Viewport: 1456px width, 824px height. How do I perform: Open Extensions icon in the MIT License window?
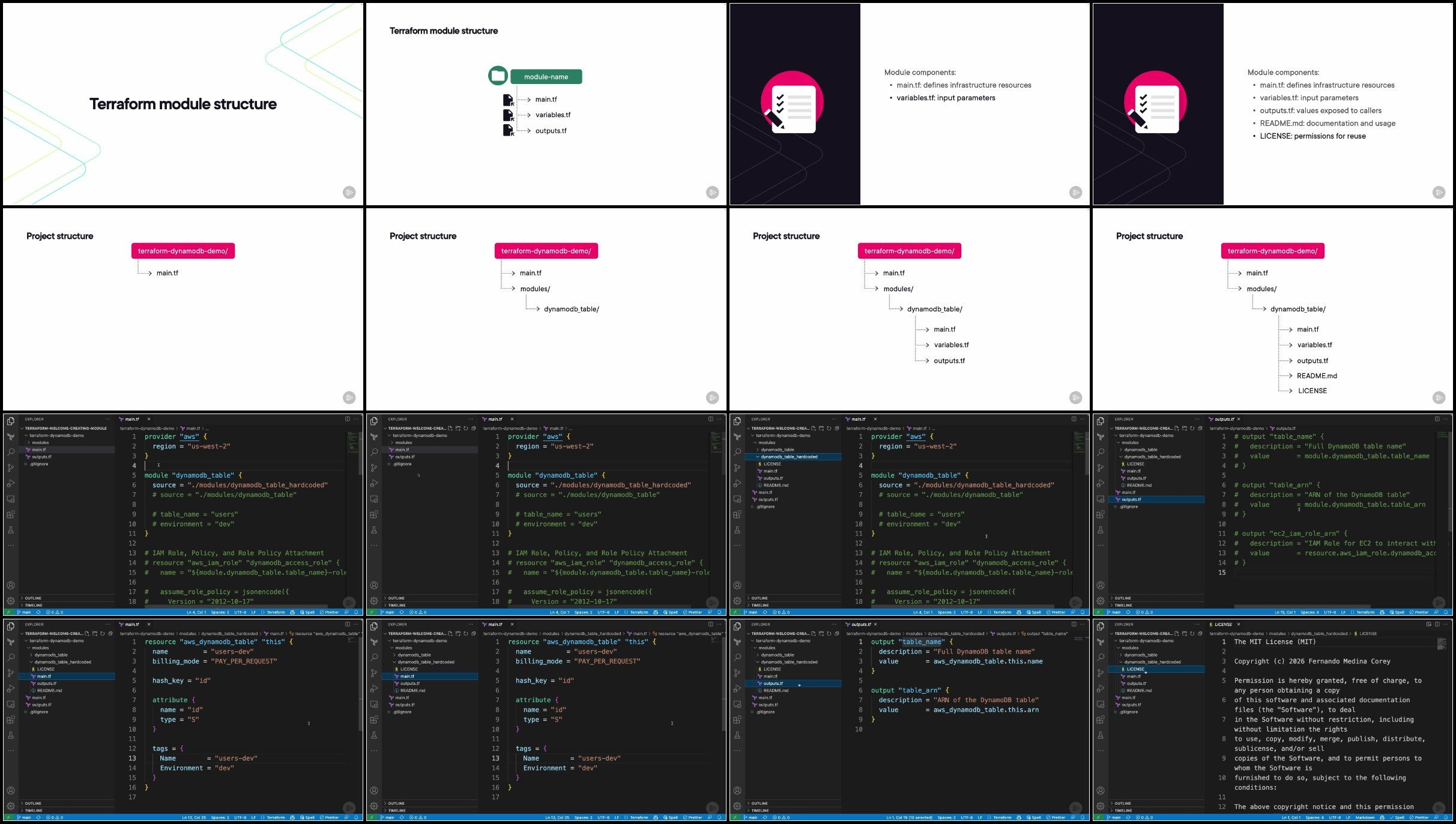pyautogui.click(x=1101, y=720)
